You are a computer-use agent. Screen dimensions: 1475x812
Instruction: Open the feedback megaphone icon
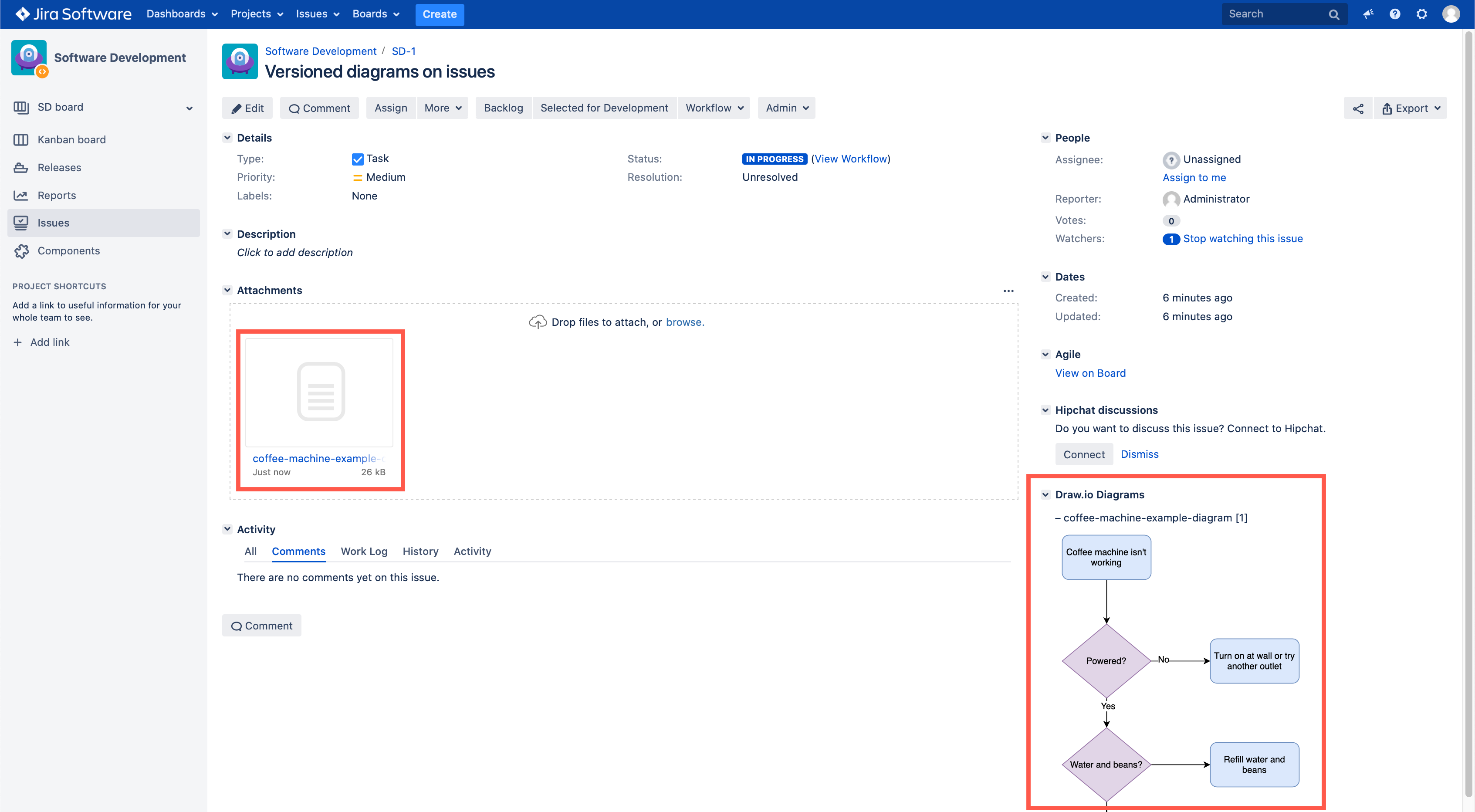1368,14
